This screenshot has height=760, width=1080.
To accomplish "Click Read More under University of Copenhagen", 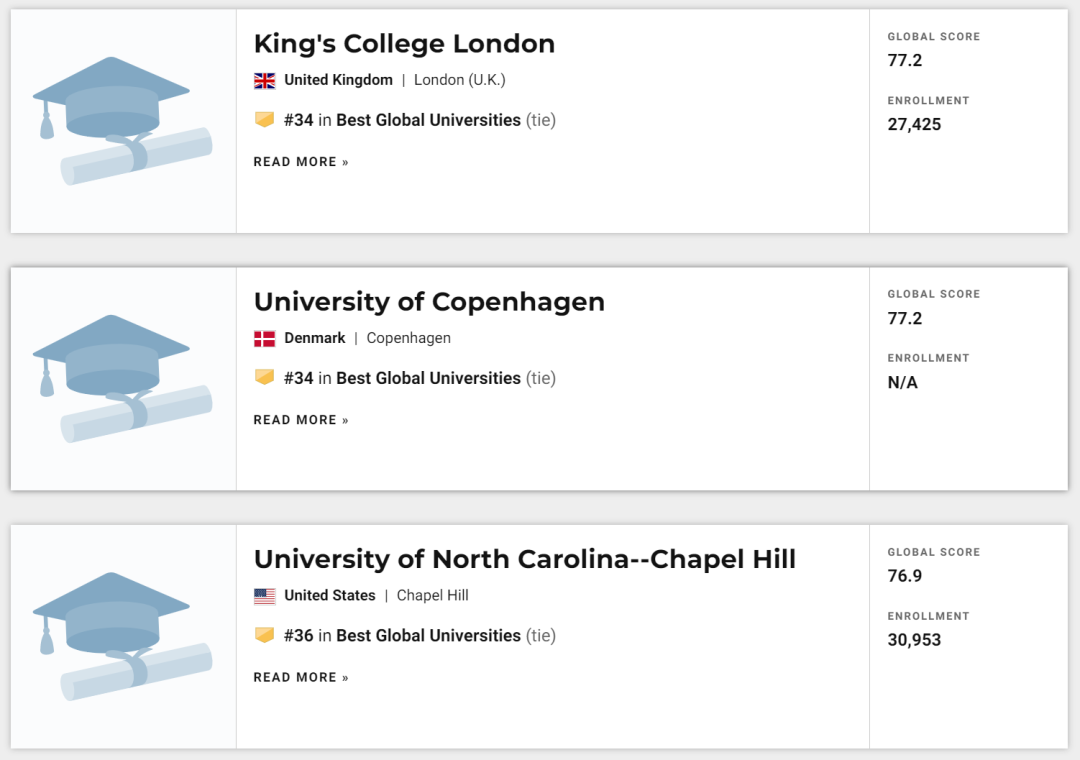I will click(x=301, y=420).
